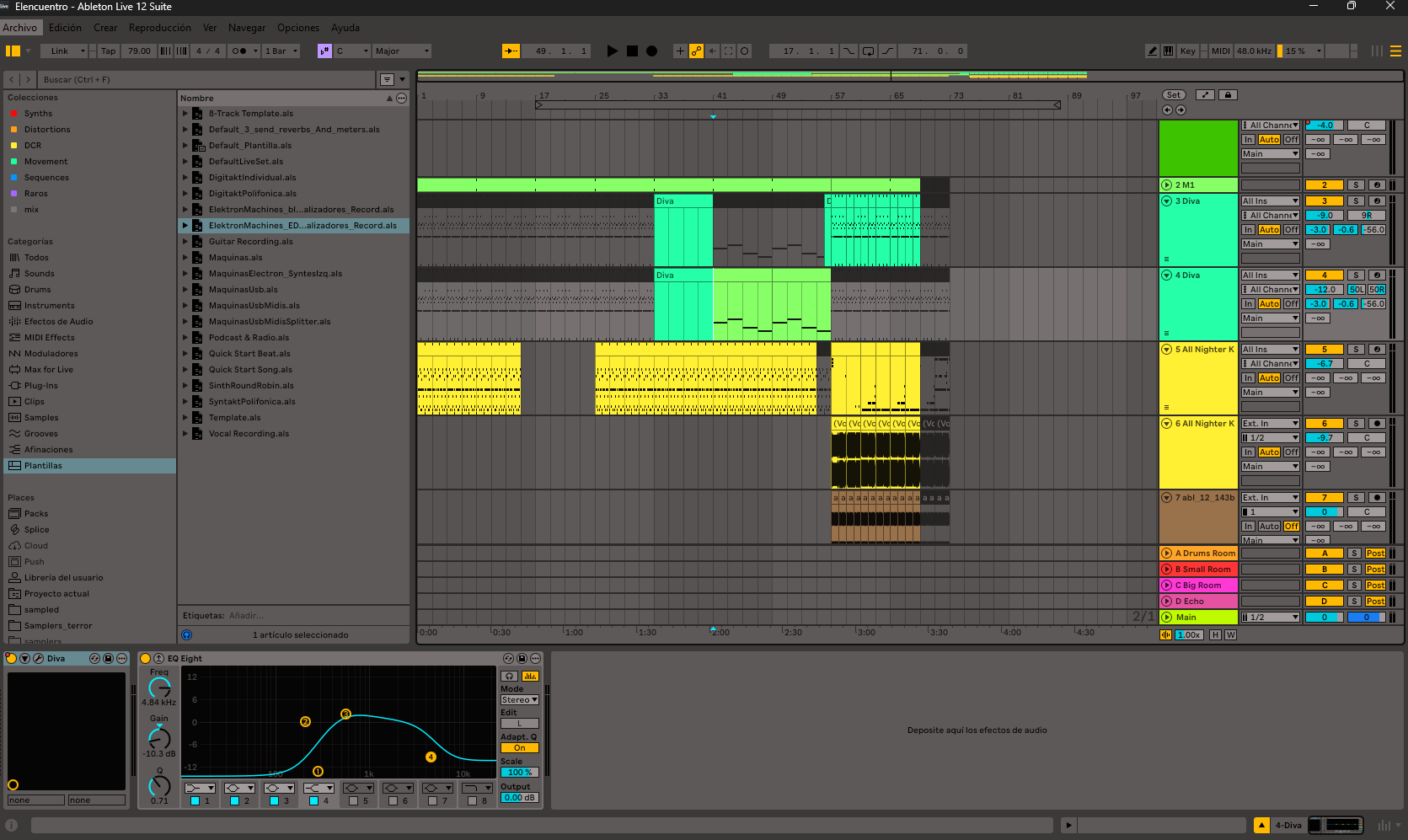1408x840 pixels.
Task: Adjust the EQ Eight Gain knob
Action: [159, 738]
